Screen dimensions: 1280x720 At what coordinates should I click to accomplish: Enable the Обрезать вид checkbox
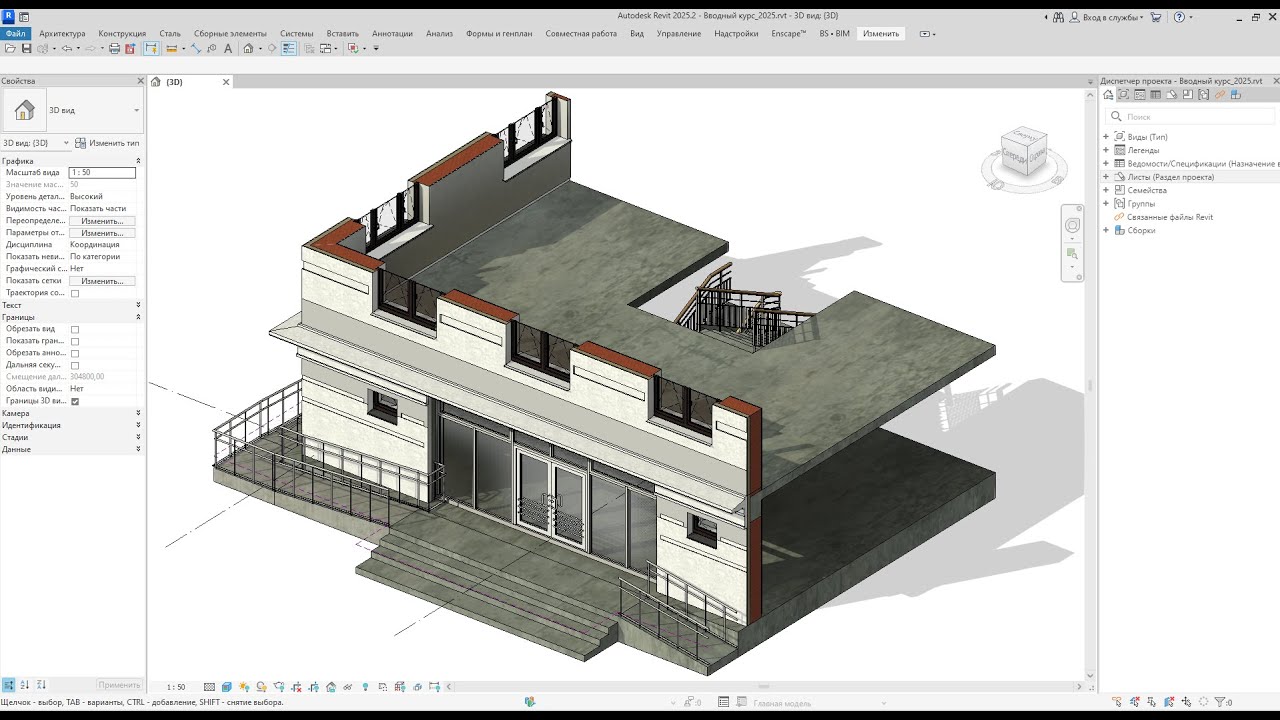point(75,329)
